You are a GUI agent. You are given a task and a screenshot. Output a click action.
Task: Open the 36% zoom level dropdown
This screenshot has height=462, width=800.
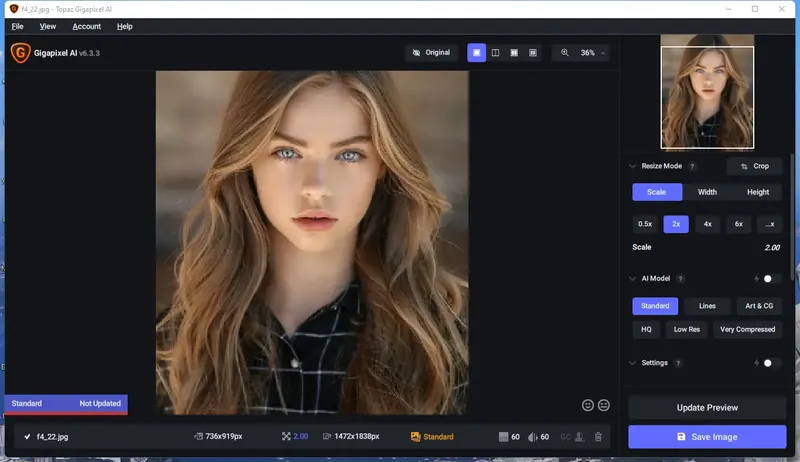[592, 53]
